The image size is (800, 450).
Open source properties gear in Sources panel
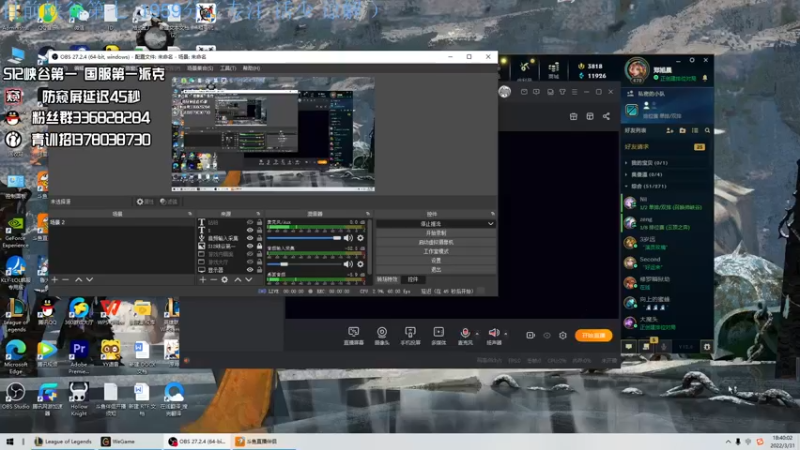224,280
